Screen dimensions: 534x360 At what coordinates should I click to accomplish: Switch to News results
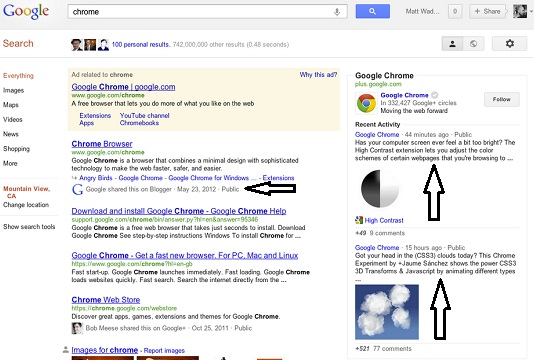pos(11,134)
